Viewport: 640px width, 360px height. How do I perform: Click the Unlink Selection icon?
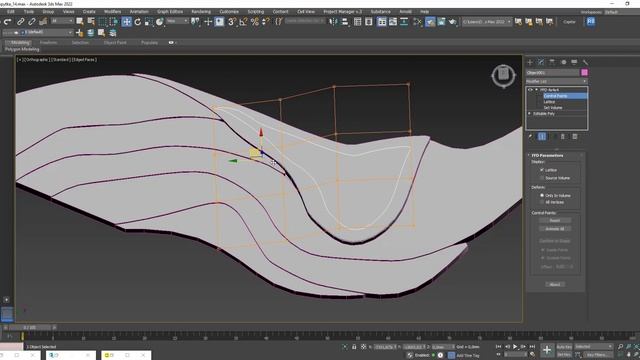click(x=31, y=22)
